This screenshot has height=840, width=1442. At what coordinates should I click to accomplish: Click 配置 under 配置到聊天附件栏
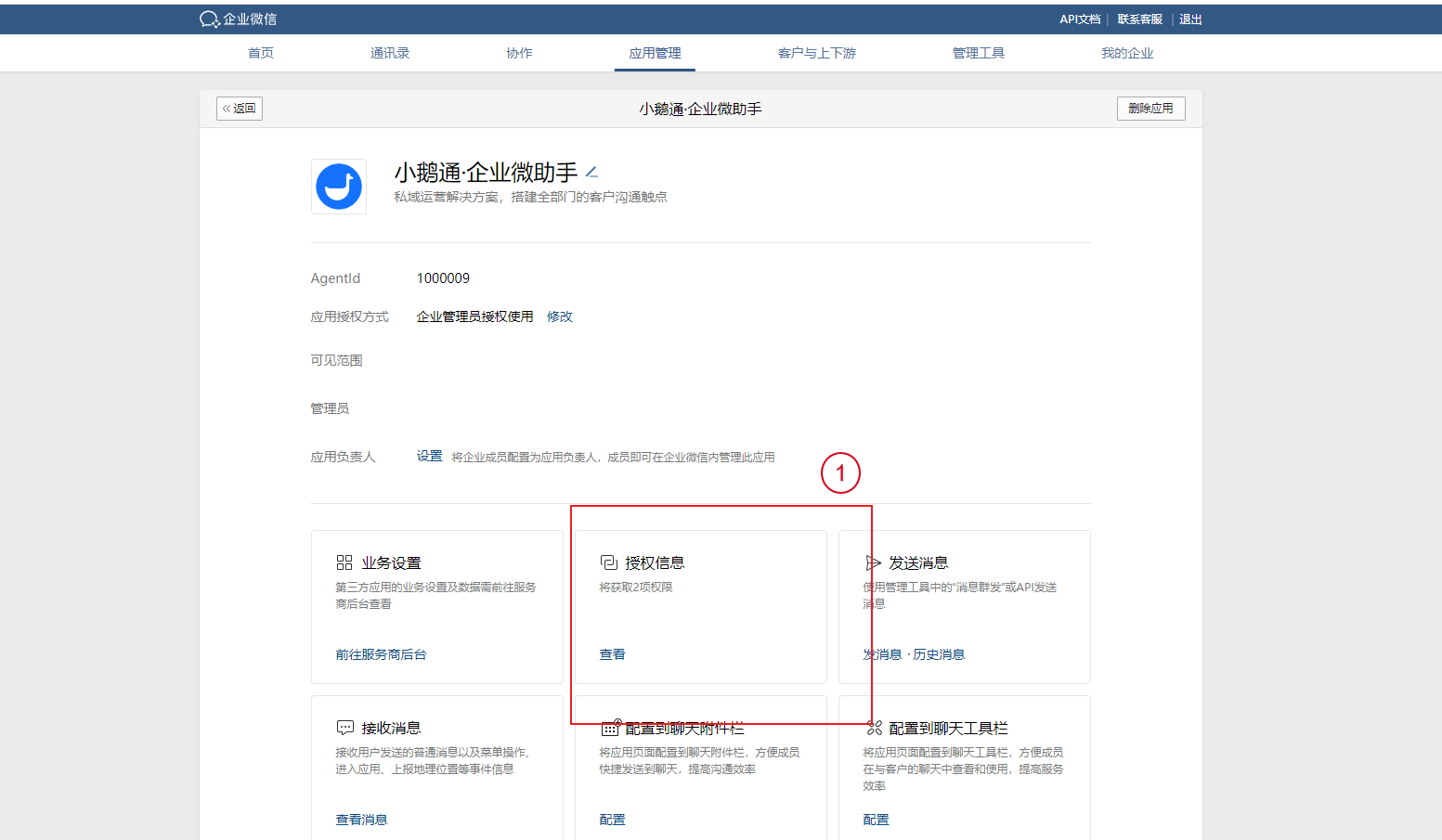[x=613, y=820]
